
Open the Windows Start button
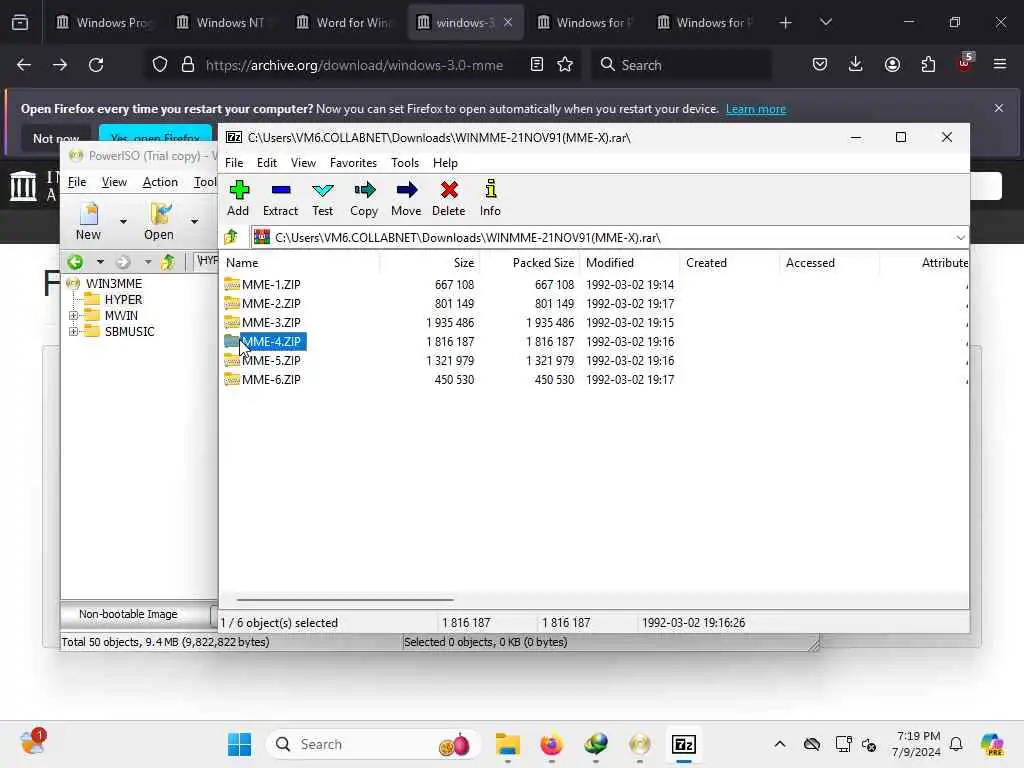pos(240,744)
